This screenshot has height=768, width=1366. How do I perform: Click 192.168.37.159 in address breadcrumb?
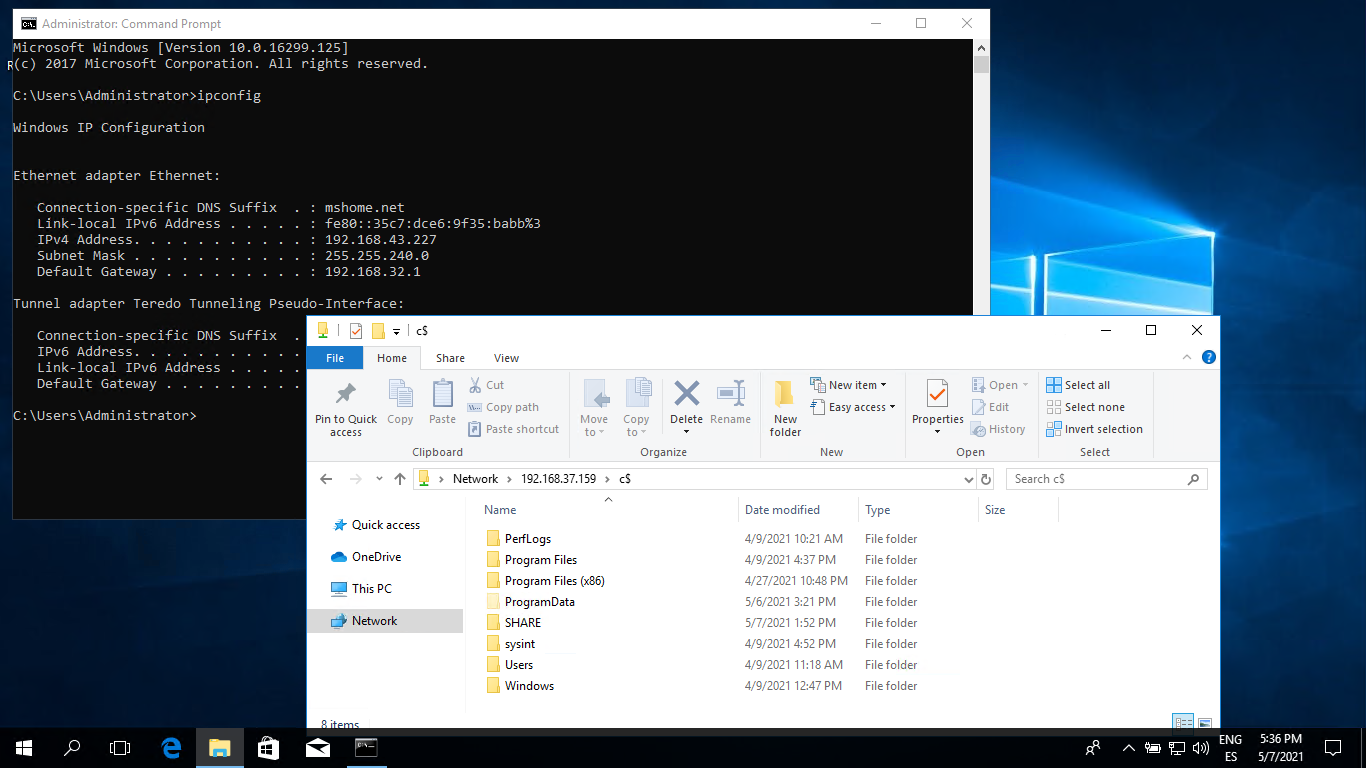coord(558,479)
